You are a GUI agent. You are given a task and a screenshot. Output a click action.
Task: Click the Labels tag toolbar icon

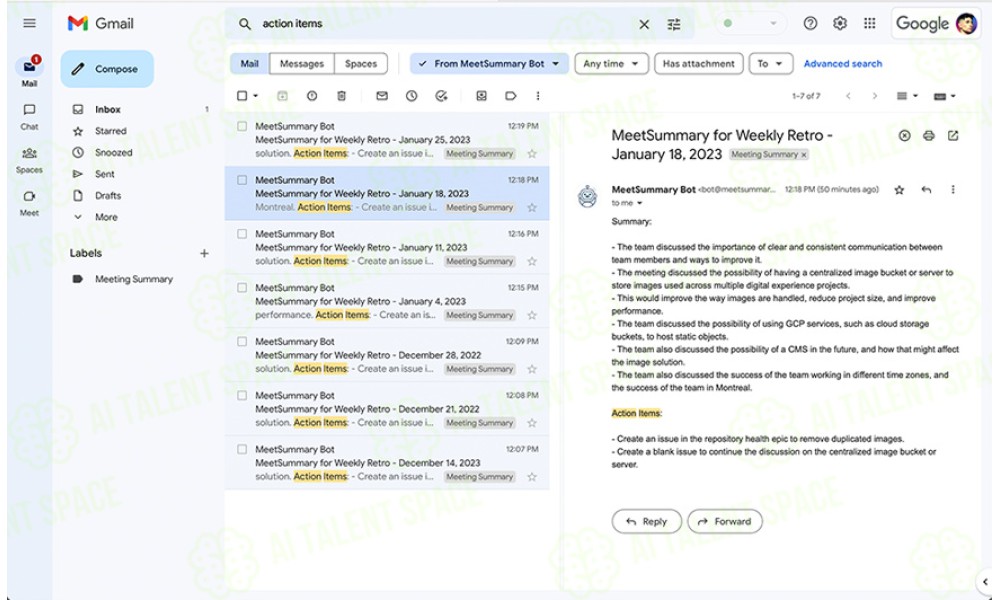pos(511,96)
